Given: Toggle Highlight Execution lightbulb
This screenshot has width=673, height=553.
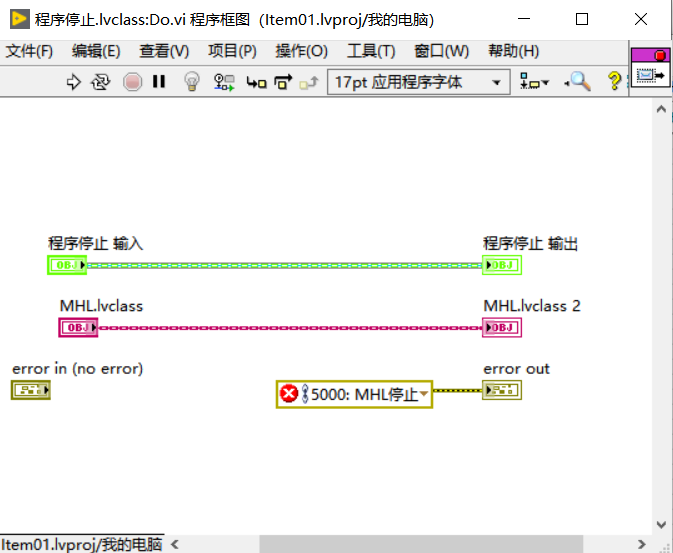Looking at the screenshot, I should (x=192, y=81).
